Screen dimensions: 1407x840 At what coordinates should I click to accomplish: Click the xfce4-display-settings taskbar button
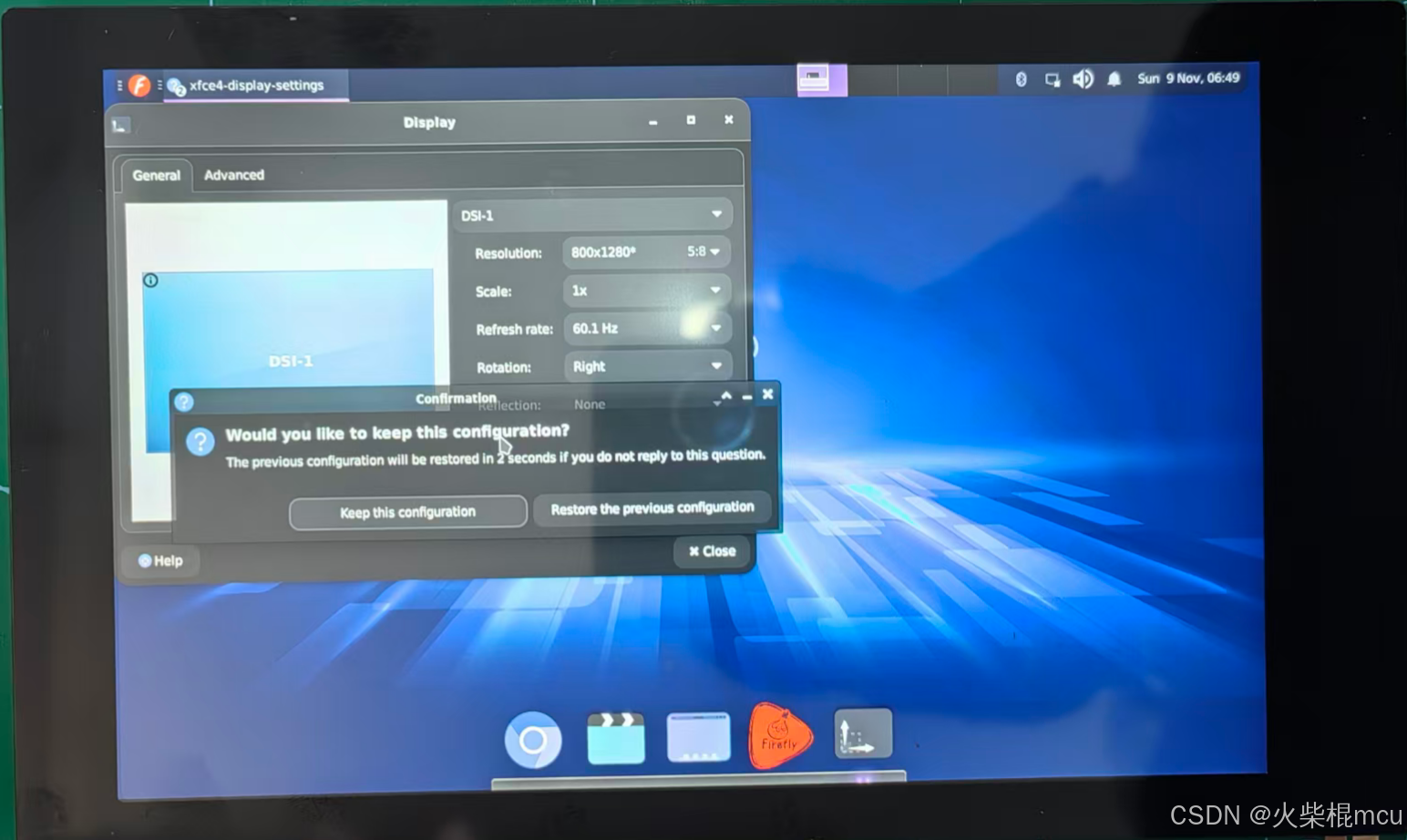pos(256,86)
